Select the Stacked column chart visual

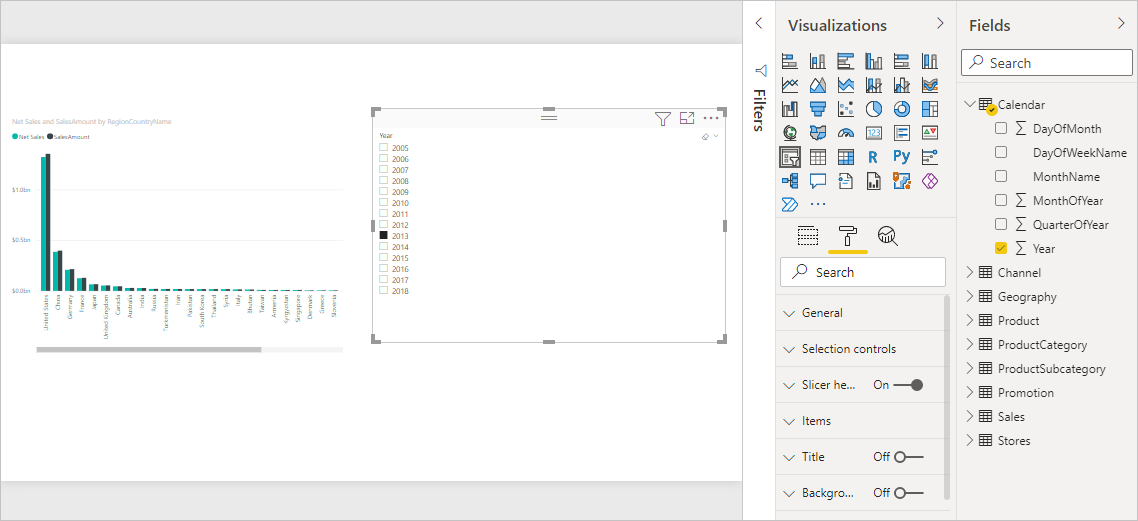[817, 61]
